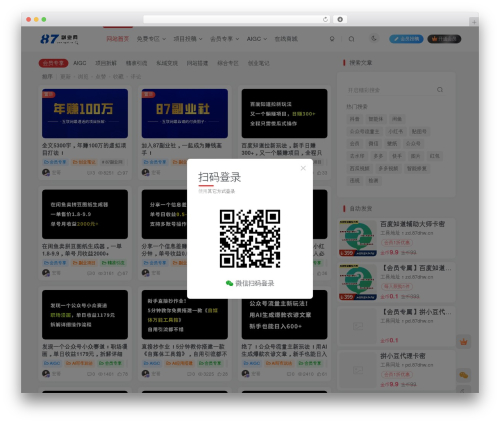Expand the AIGC dropdown in top navigation
Image resolution: width=500 pixels, height=423 pixels.
pos(257,39)
